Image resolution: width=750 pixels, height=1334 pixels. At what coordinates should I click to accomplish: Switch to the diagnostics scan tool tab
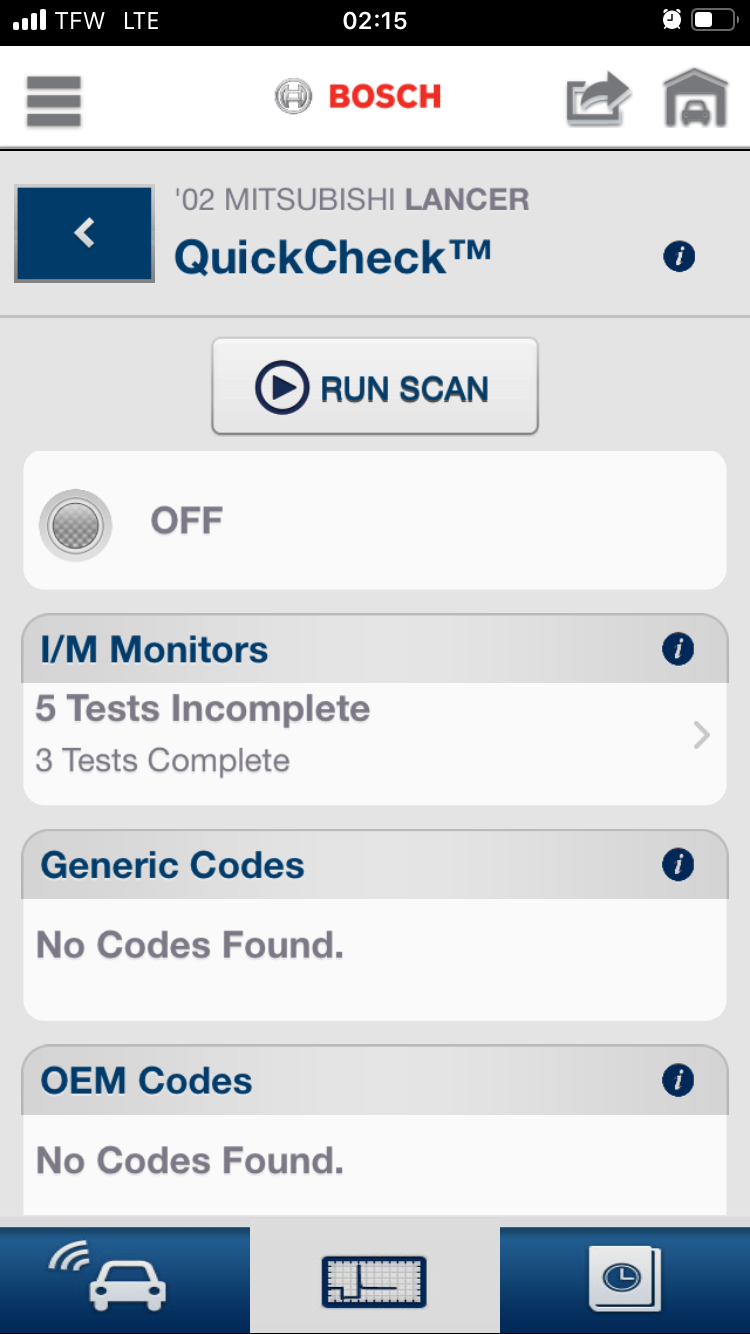(x=374, y=1280)
